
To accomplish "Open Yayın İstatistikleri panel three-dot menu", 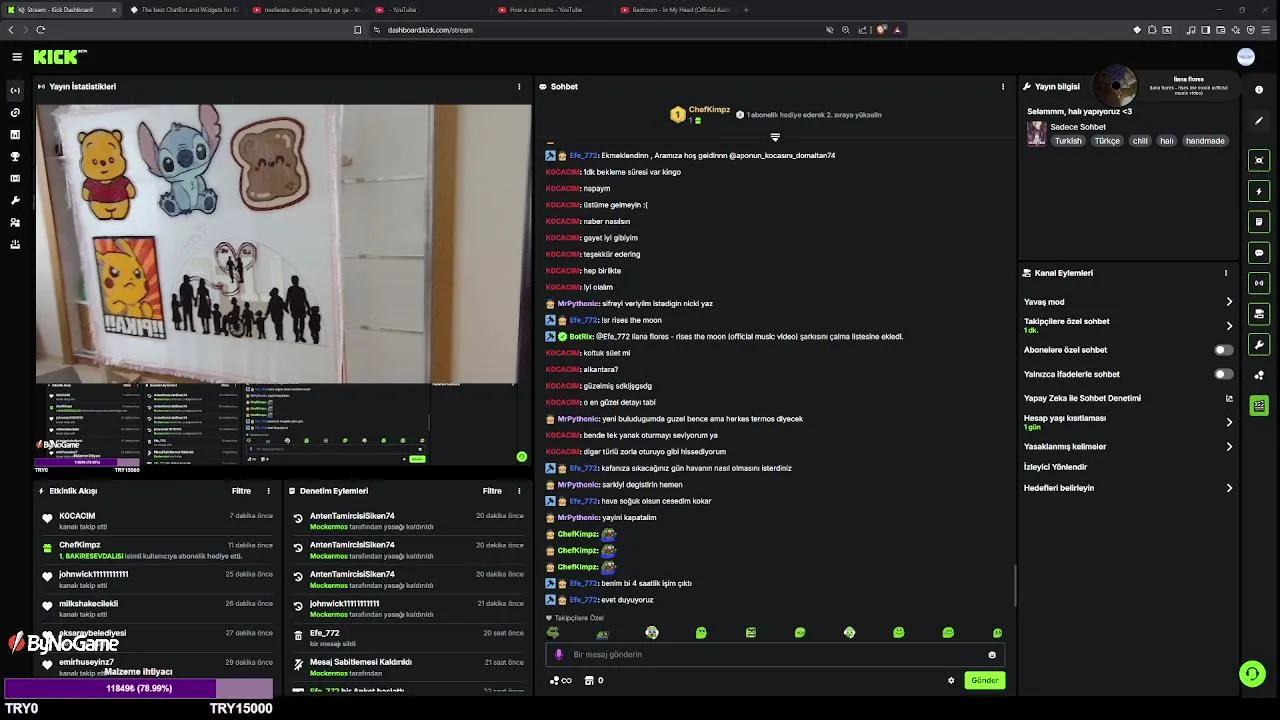I will pos(519,87).
